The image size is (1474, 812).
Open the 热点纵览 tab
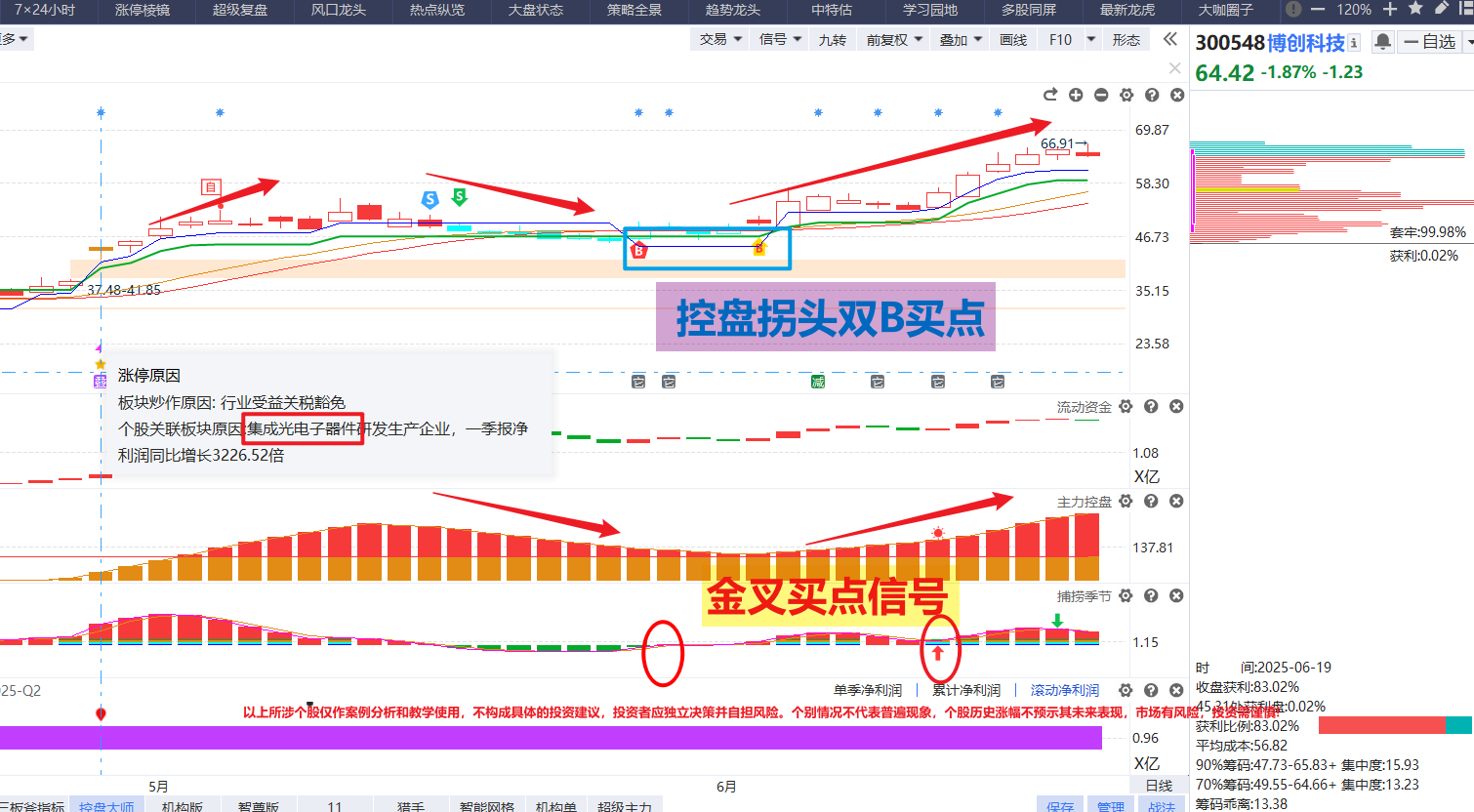437,10
